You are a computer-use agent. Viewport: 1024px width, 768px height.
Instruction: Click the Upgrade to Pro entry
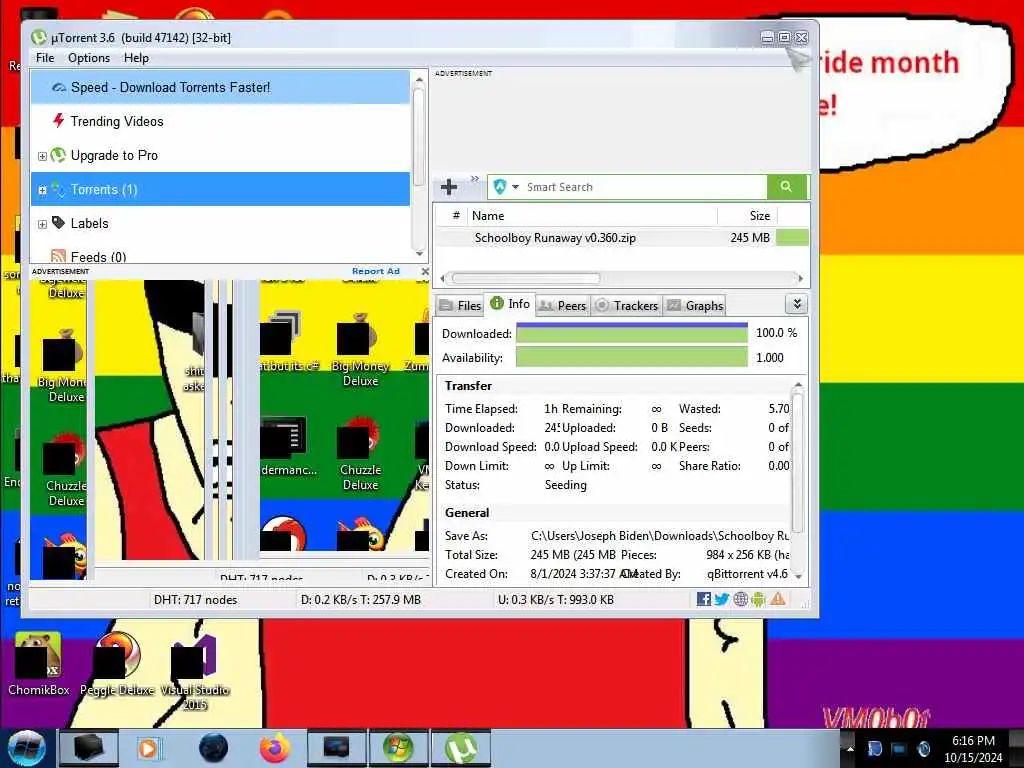pyautogui.click(x=114, y=155)
